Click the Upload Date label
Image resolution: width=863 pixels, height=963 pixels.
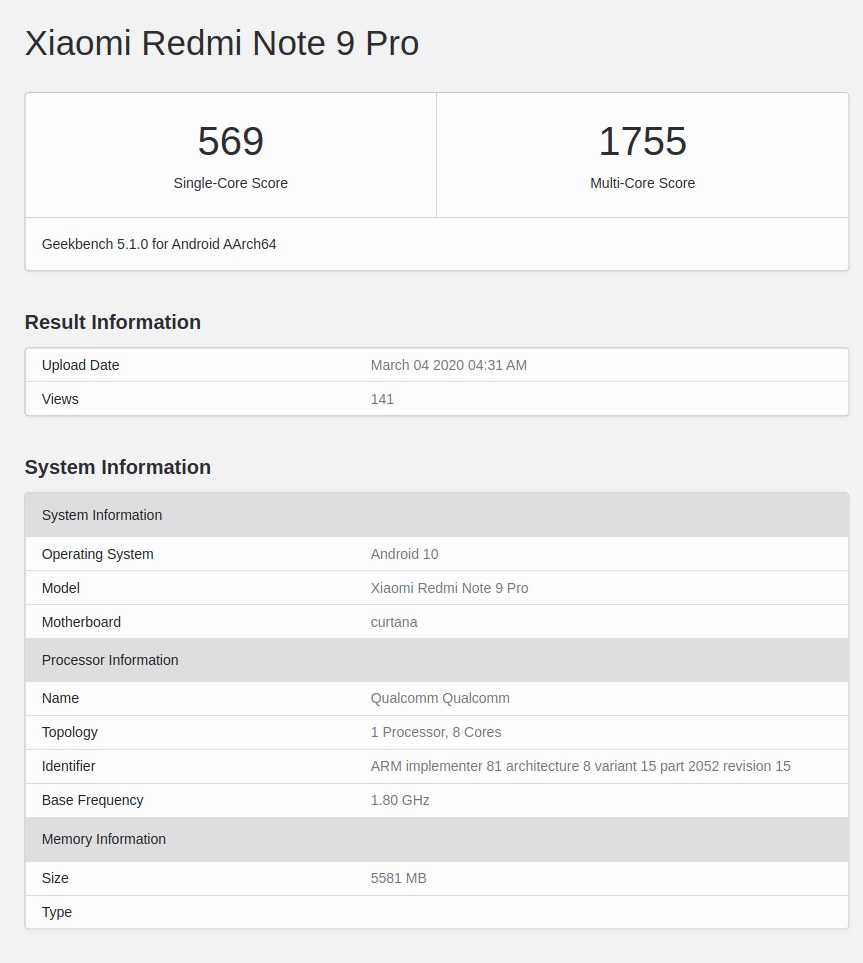(x=80, y=365)
